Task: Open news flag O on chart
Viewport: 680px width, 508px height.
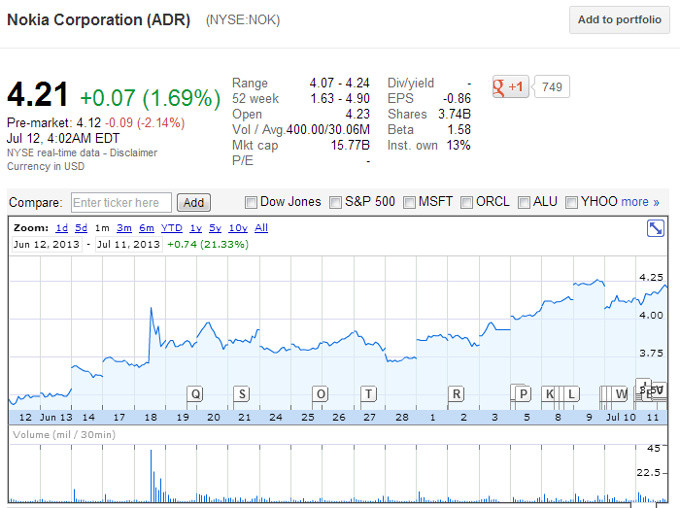Action: pyautogui.click(x=320, y=394)
